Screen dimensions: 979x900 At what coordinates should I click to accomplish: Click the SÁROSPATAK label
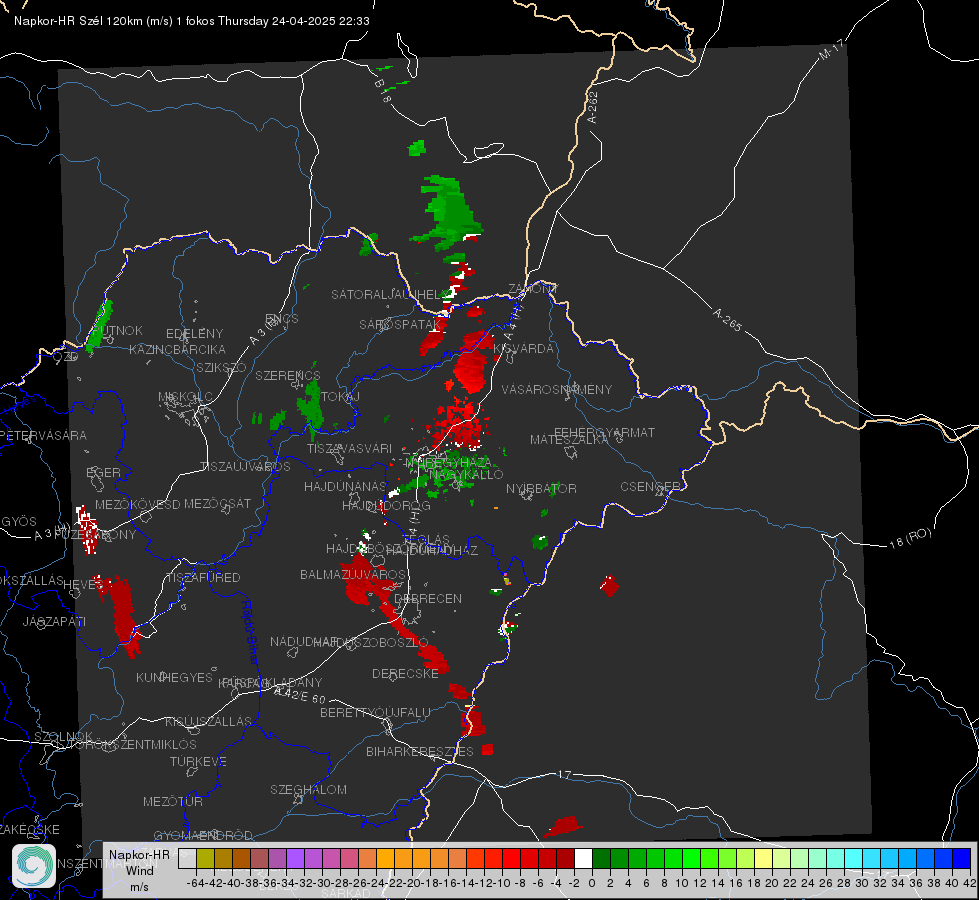(400, 324)
